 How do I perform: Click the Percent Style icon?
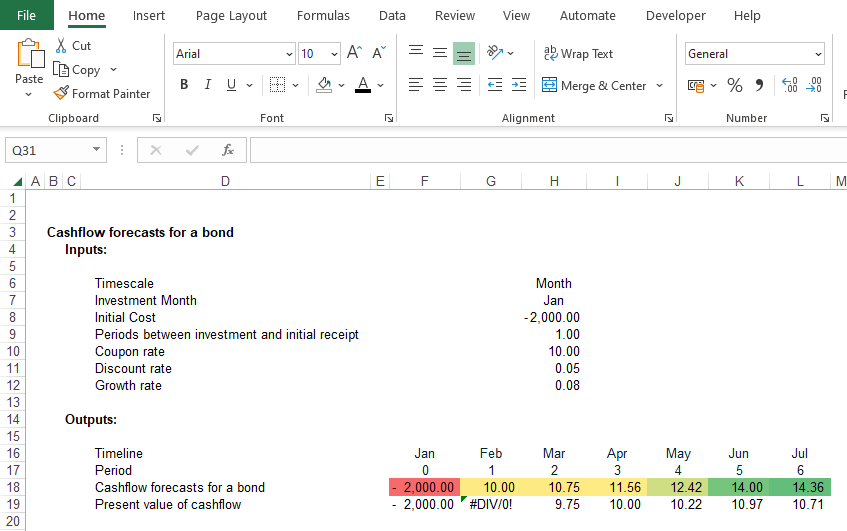735,86
